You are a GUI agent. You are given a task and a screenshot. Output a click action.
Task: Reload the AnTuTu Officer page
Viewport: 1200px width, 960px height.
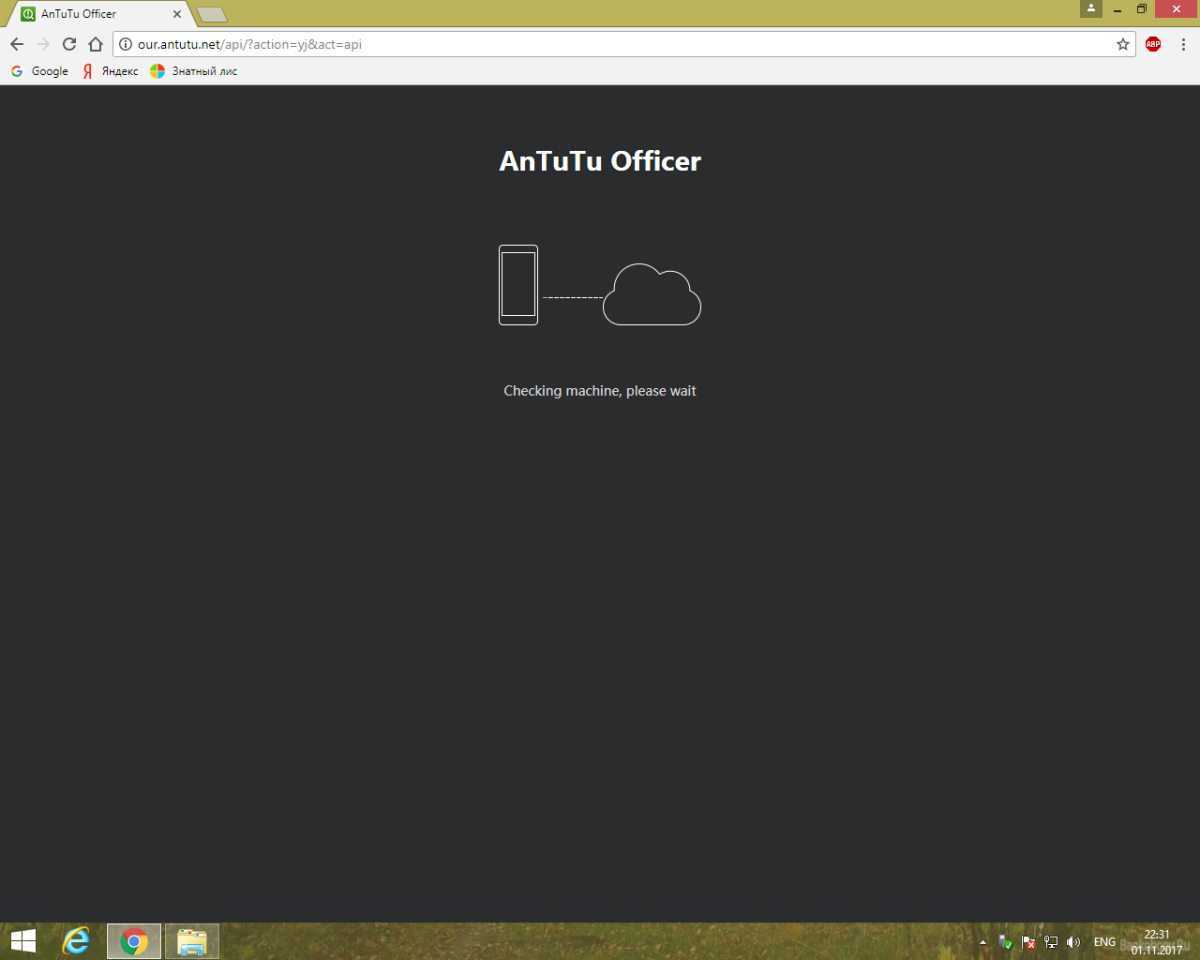click(x=69, y=44)
